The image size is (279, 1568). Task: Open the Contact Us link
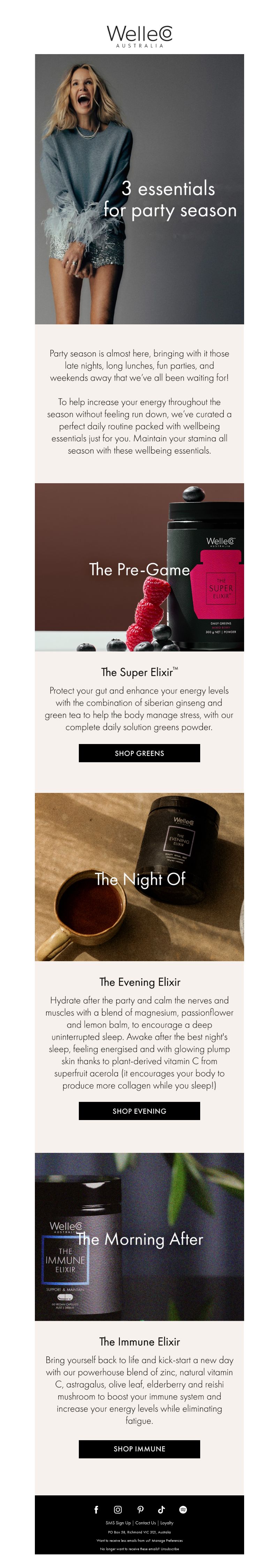pos(145,1523)
